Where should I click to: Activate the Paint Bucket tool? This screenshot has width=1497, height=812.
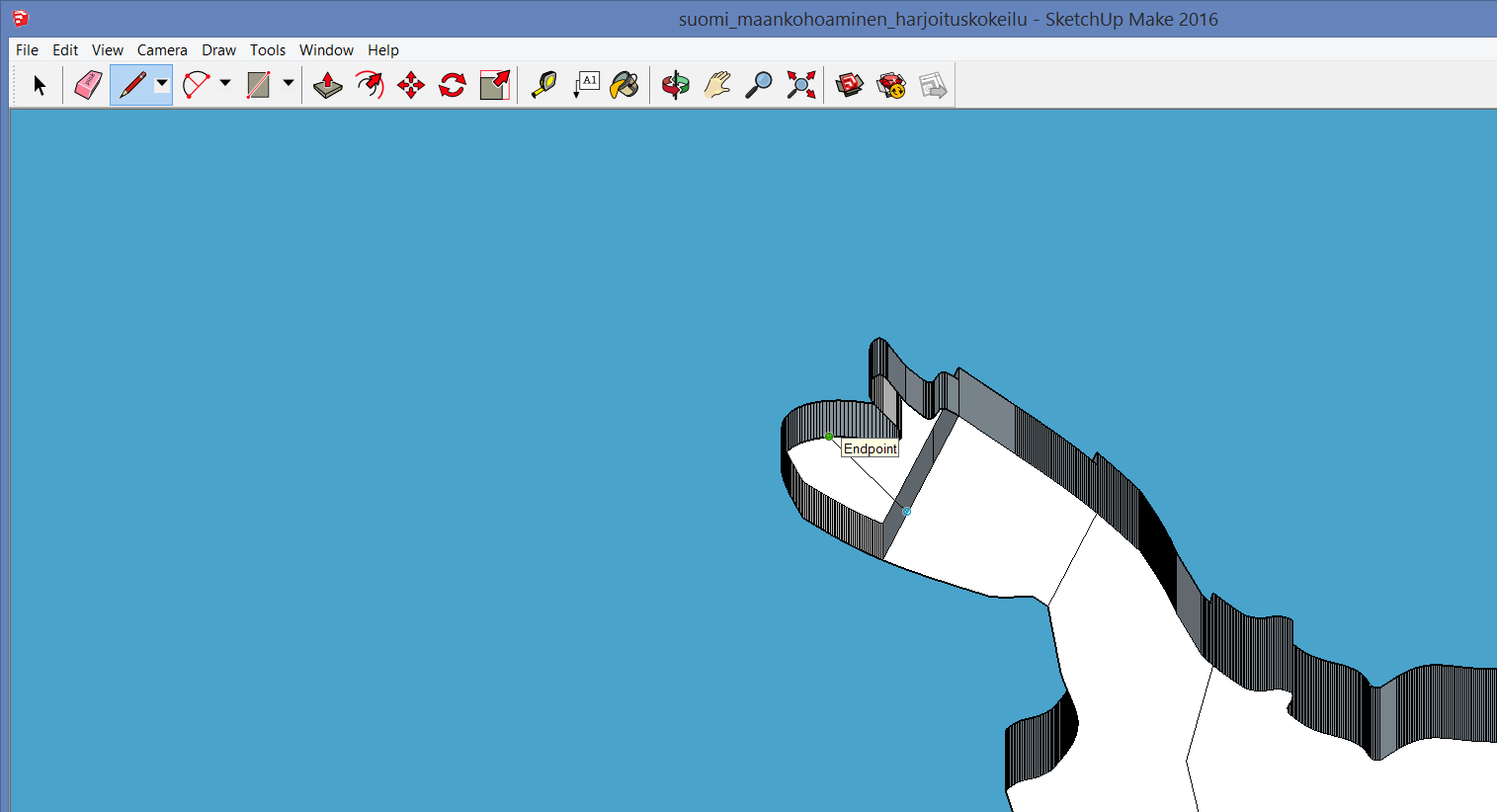tap(624, 86)
